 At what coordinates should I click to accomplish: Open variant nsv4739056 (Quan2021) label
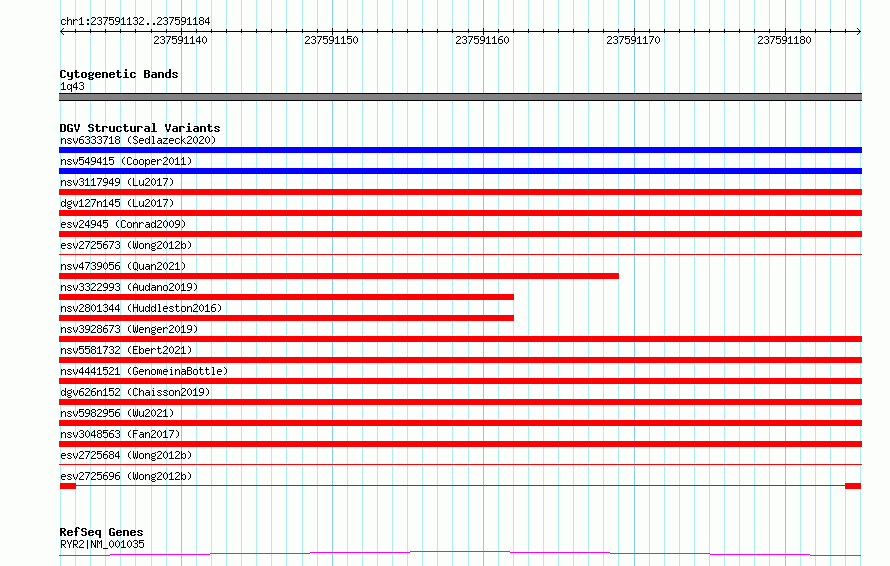pyautogui.click(x=123, y=266)
